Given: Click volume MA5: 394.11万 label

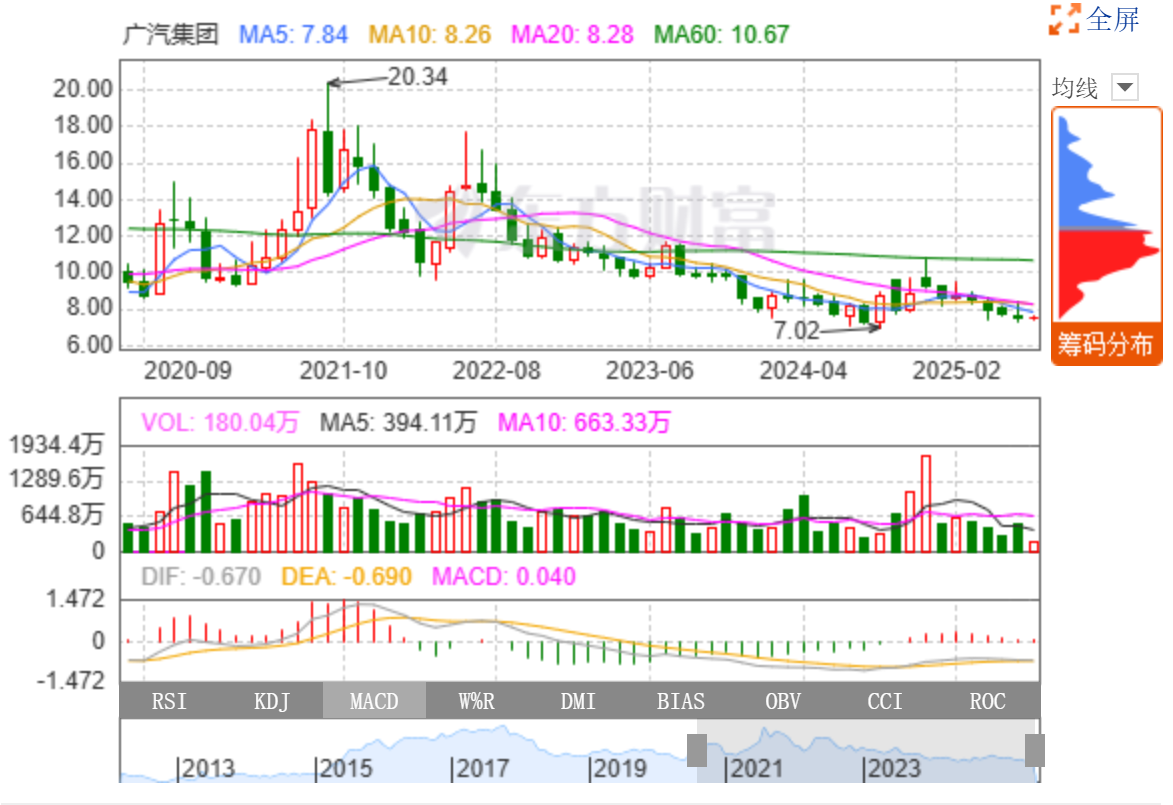Looking at the screenshot, I should (398, 423).
